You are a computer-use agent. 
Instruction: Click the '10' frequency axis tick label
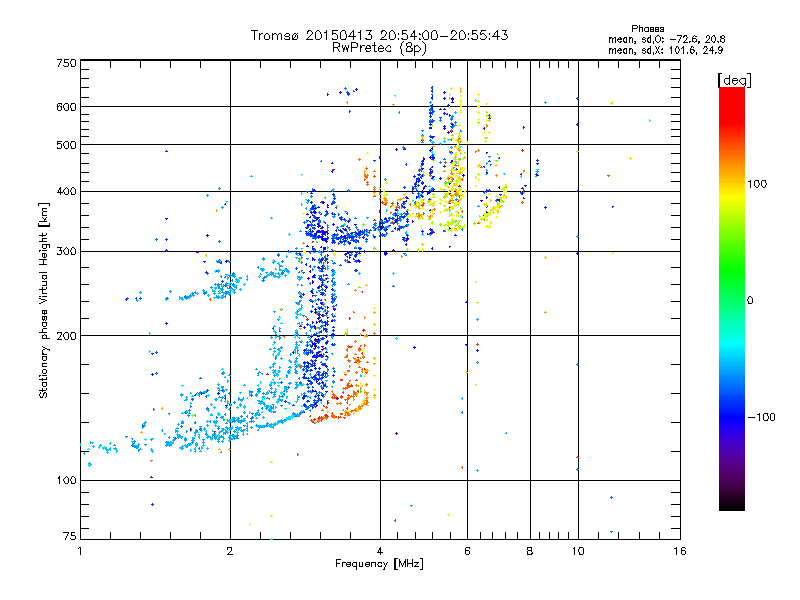pos(578,551)
